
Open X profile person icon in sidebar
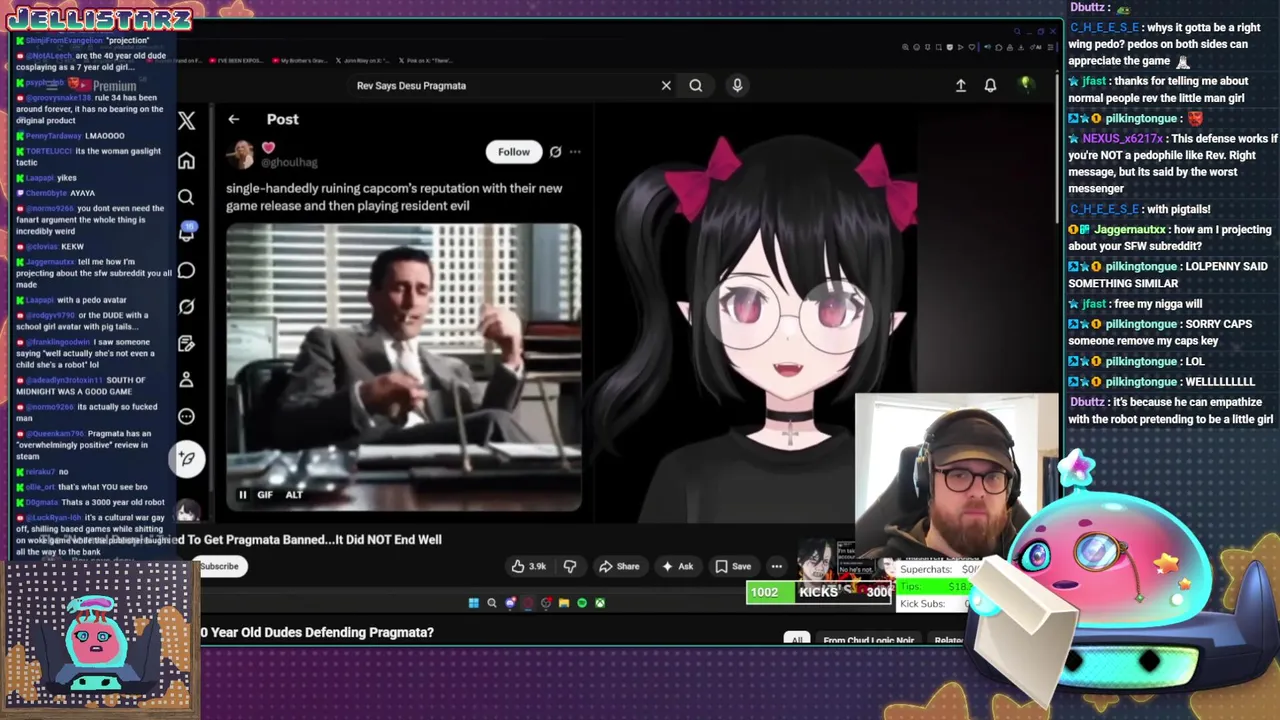pyautogui.click(x=186, y=380)
